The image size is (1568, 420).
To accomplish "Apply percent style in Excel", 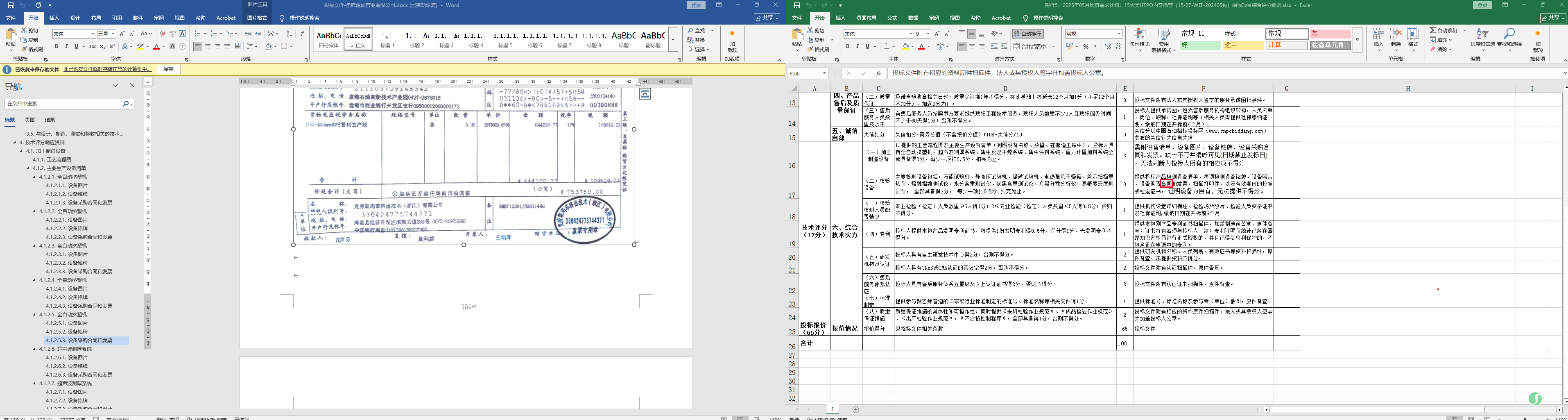I will click(x=1086, y=46).
